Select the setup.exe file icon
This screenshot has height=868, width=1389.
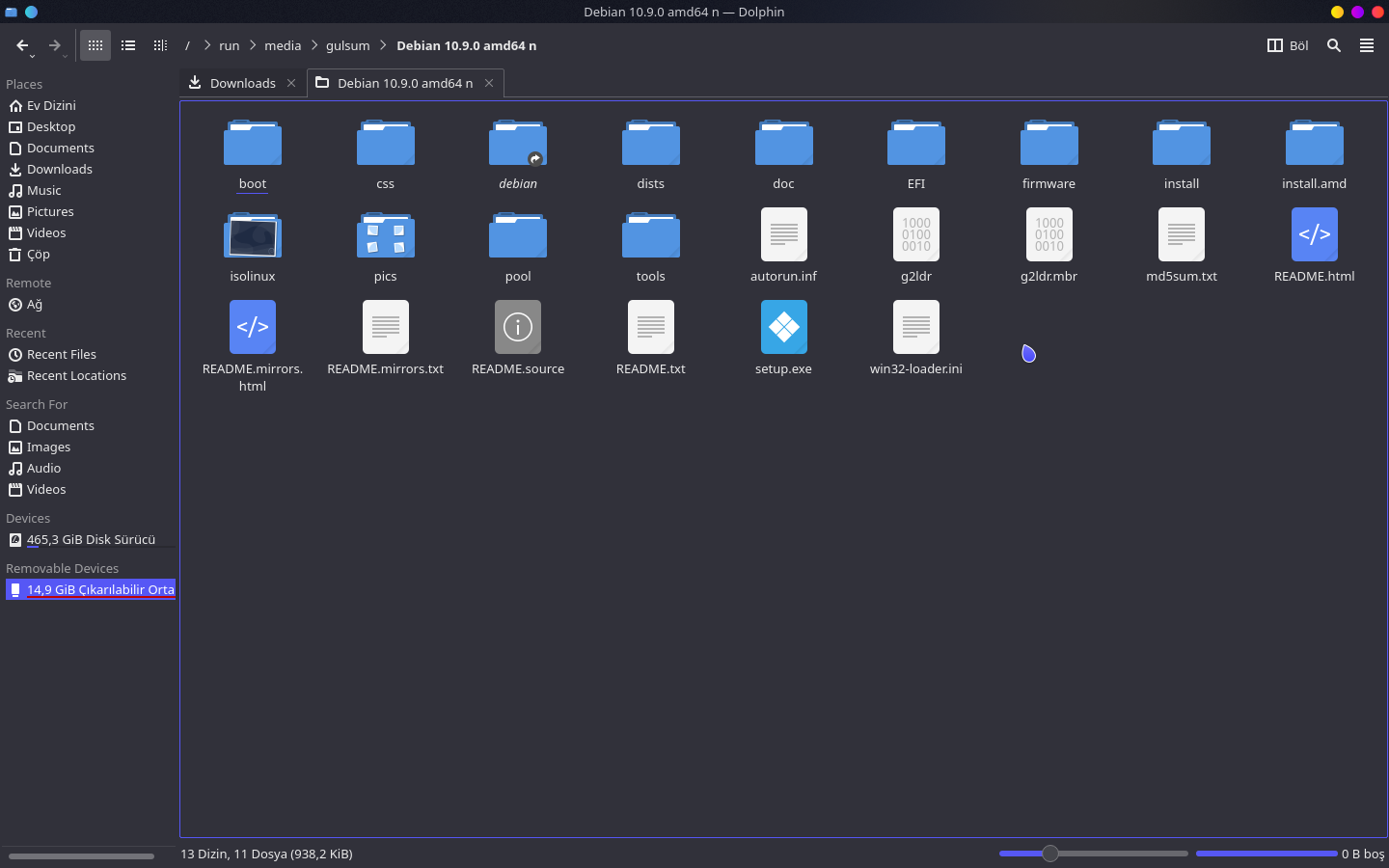point(783,327)
